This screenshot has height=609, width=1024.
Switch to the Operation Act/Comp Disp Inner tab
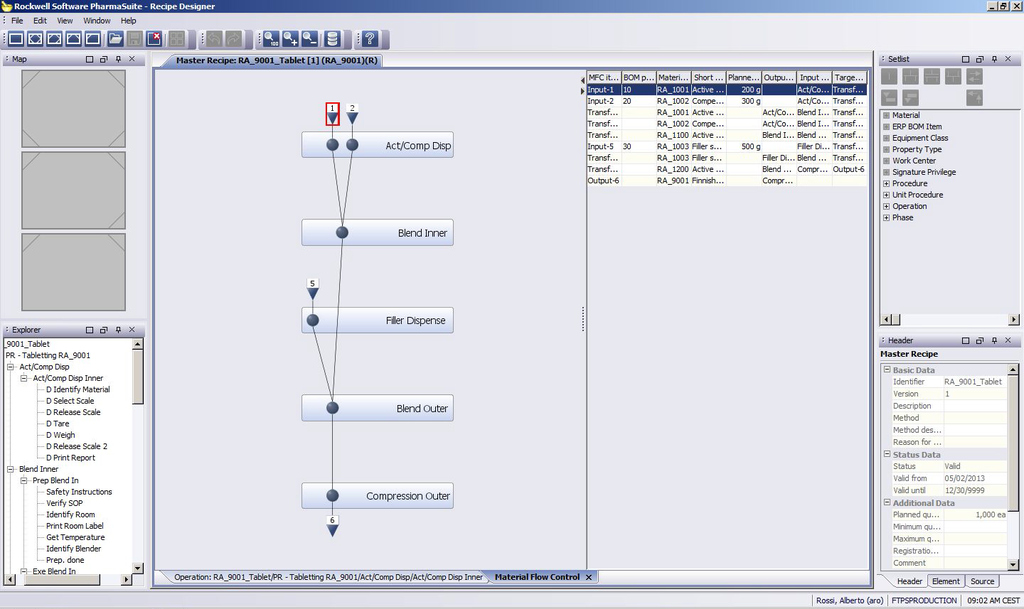pyautogui.click(x=328, y=577)
